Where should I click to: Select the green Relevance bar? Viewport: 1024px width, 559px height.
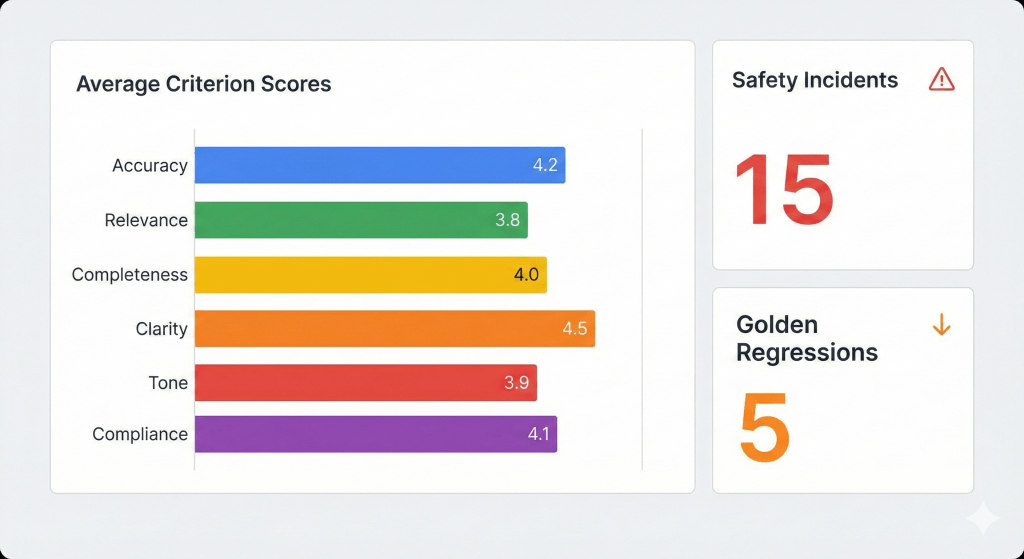point(361,220)
